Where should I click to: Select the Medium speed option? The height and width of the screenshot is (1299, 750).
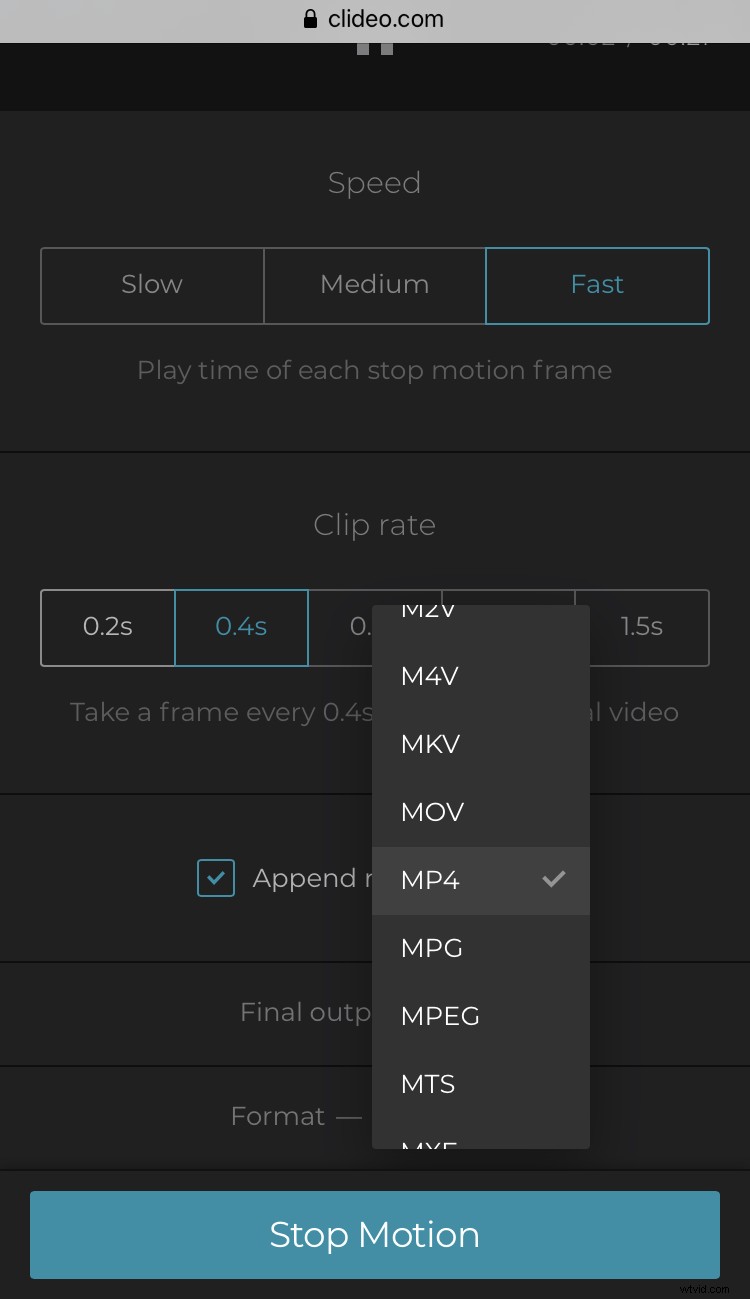coord(374,285)
